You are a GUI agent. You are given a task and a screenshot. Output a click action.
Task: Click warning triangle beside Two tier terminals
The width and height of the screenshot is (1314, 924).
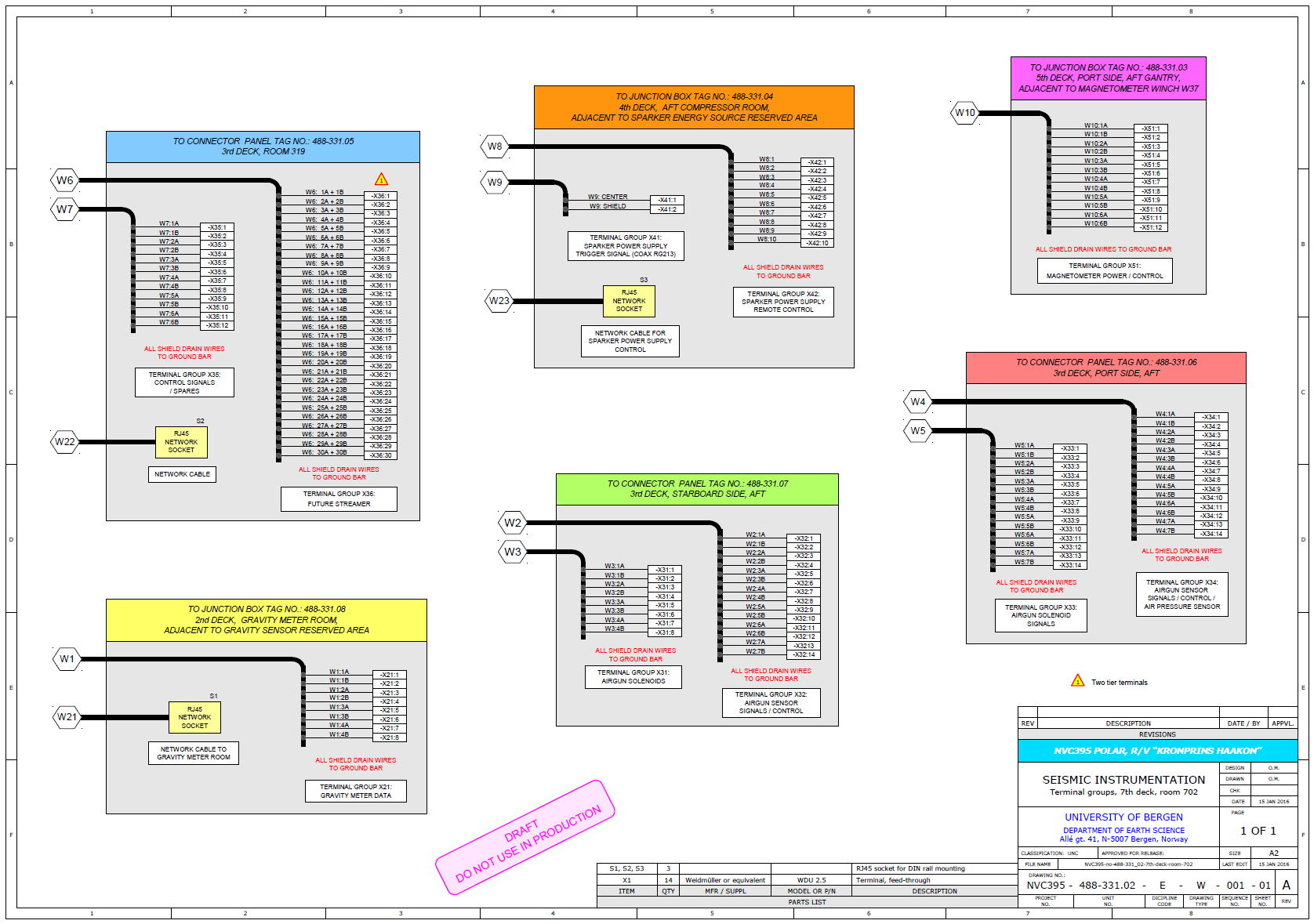coord(1078,681)
